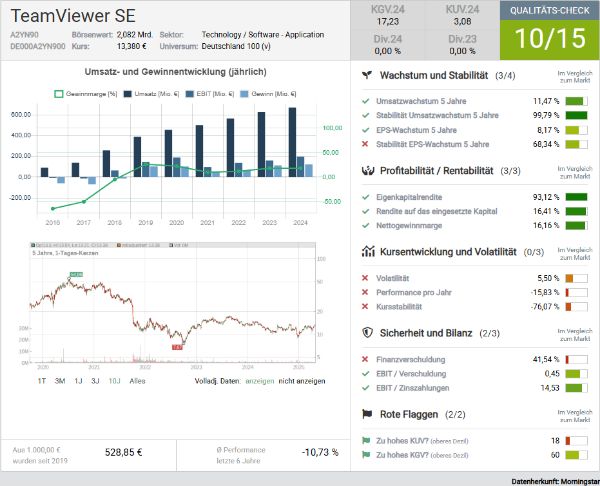Click the EBIT / Zinszahlungen value 14,53
The width and height of the screenshot is (600, 486).
tap(550, 388)
